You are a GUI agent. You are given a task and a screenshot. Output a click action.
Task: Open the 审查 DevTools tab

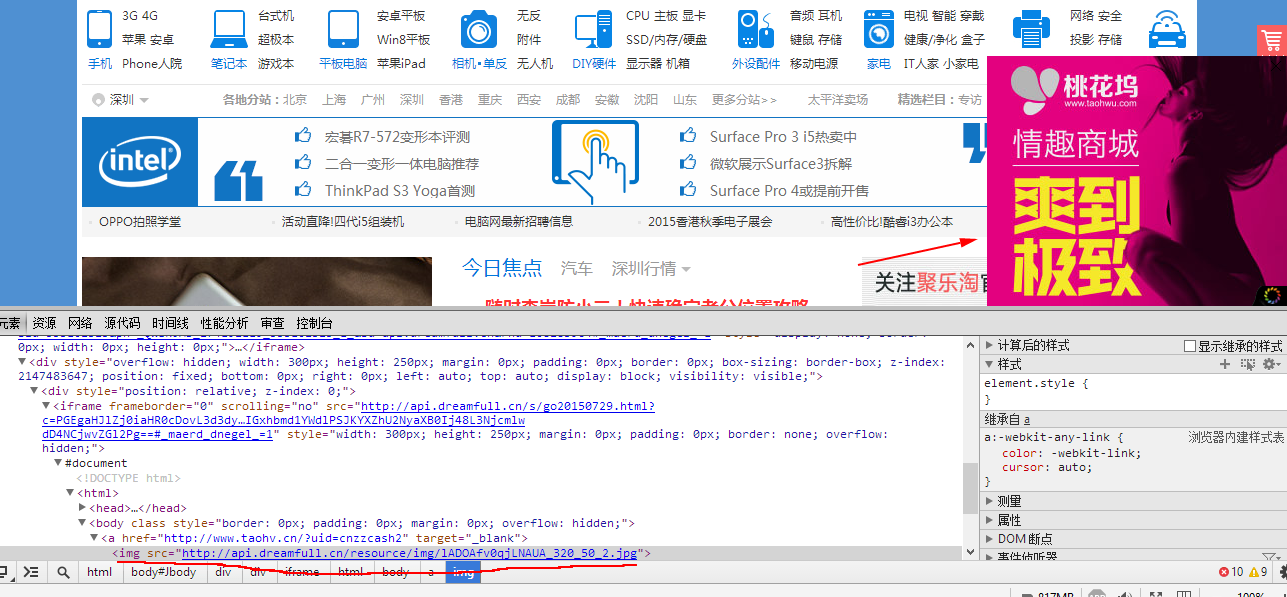click(272, 323)
